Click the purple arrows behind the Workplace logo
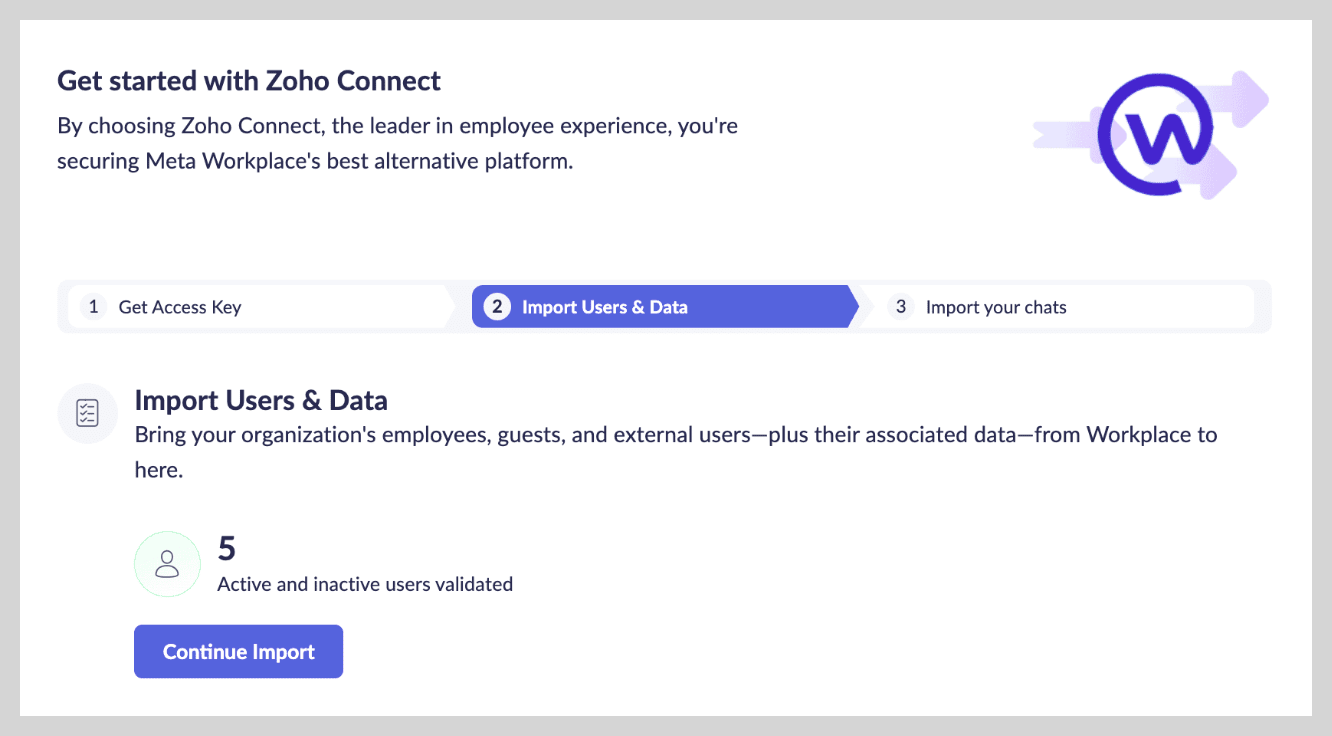The image size is (1332, 736). 1247,100
